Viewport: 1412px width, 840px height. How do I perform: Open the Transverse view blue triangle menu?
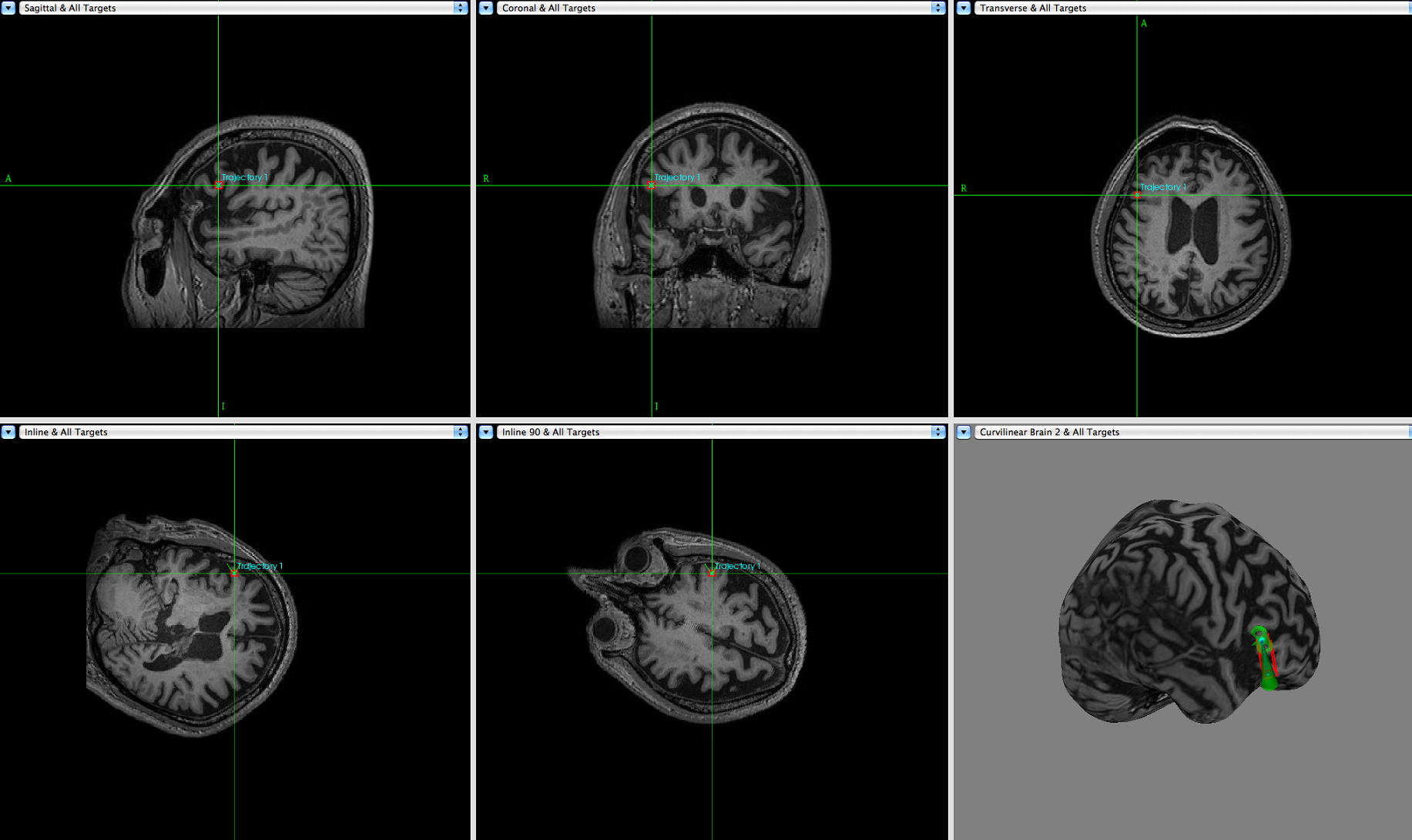pos(964,8)
